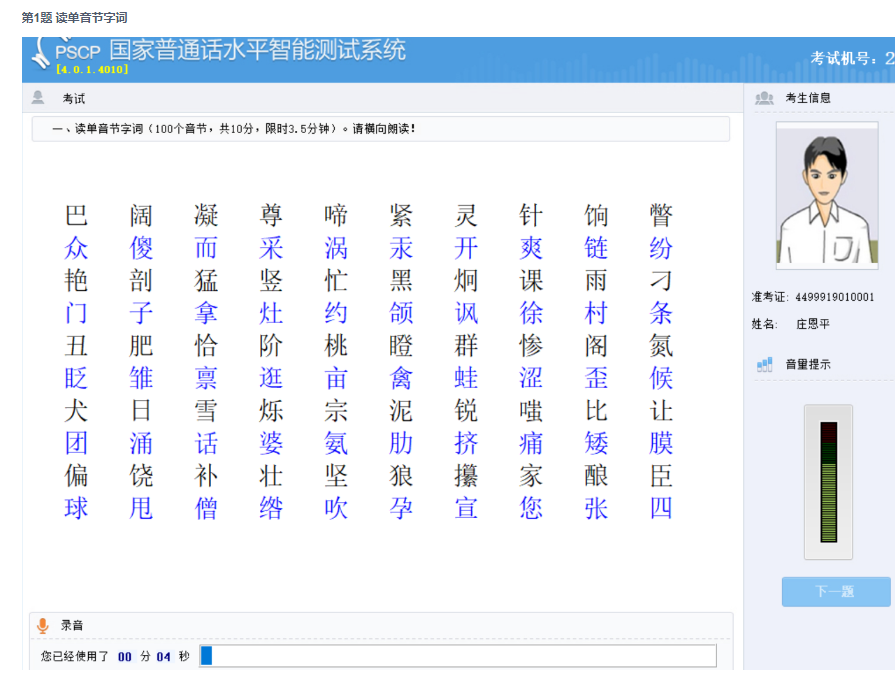The width and height of the screenshot is (895, 674).
Task: Click the blue character 四 in the last row
Action: coord(661,508)
